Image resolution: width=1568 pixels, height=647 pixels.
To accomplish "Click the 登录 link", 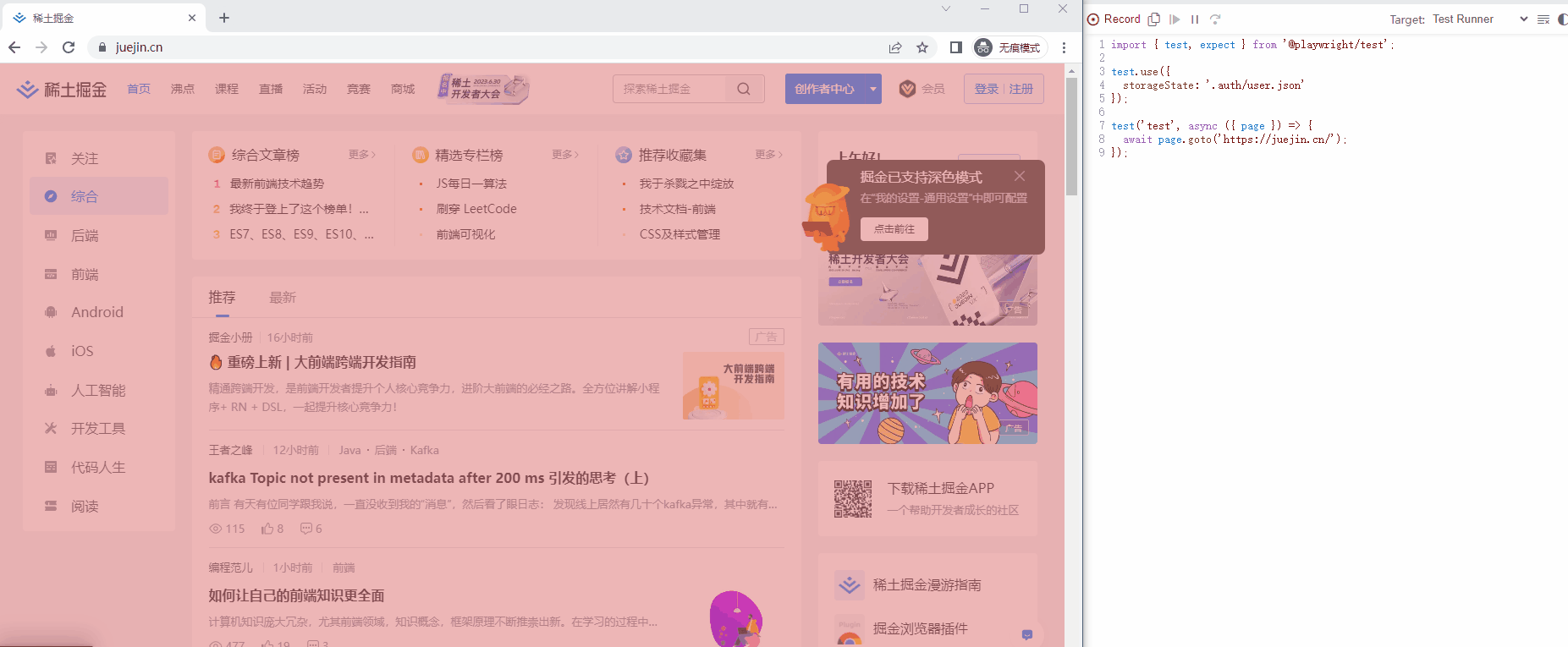I will click(x=987, y=89).
